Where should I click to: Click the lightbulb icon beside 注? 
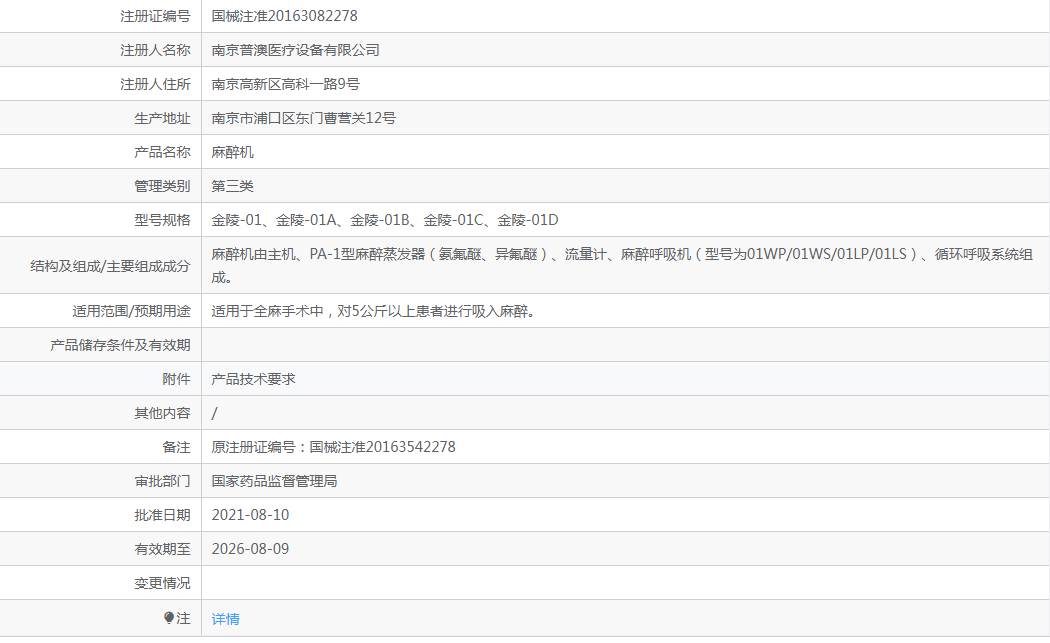pos(169,618)
